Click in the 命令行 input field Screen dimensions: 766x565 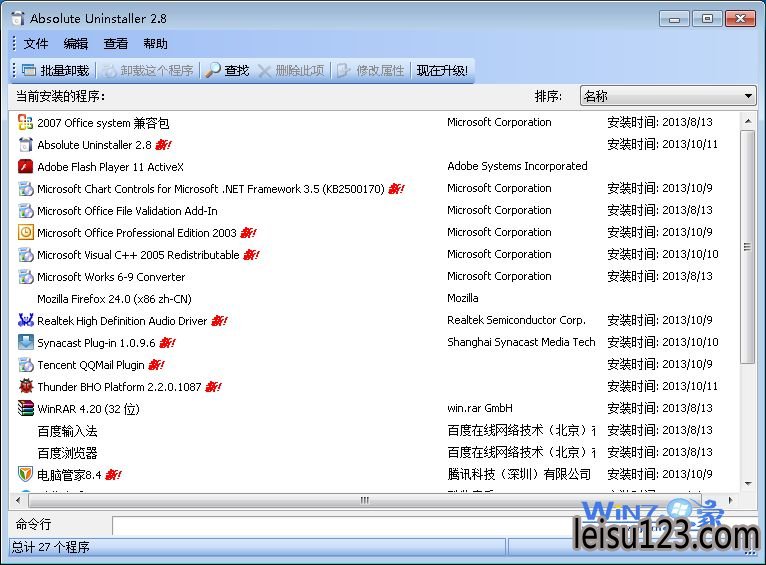click(342, 525)
